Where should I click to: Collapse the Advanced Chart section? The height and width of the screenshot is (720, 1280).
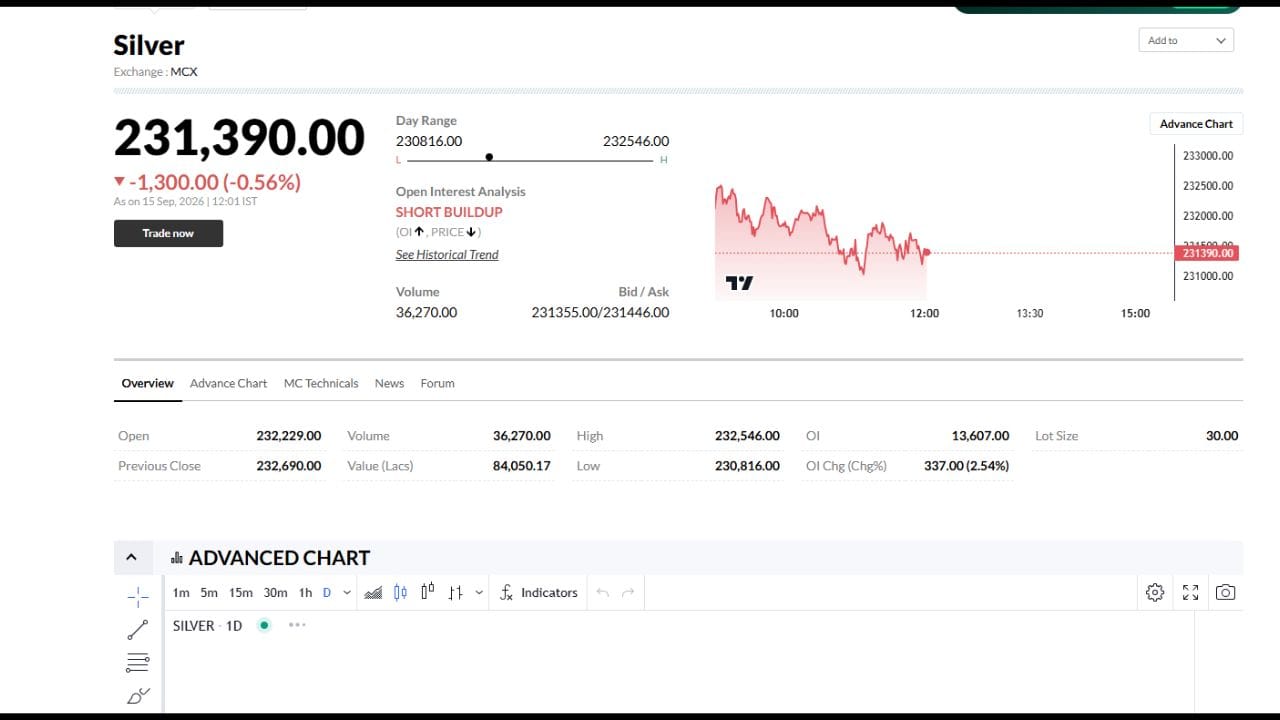click(x=131, y=557)
